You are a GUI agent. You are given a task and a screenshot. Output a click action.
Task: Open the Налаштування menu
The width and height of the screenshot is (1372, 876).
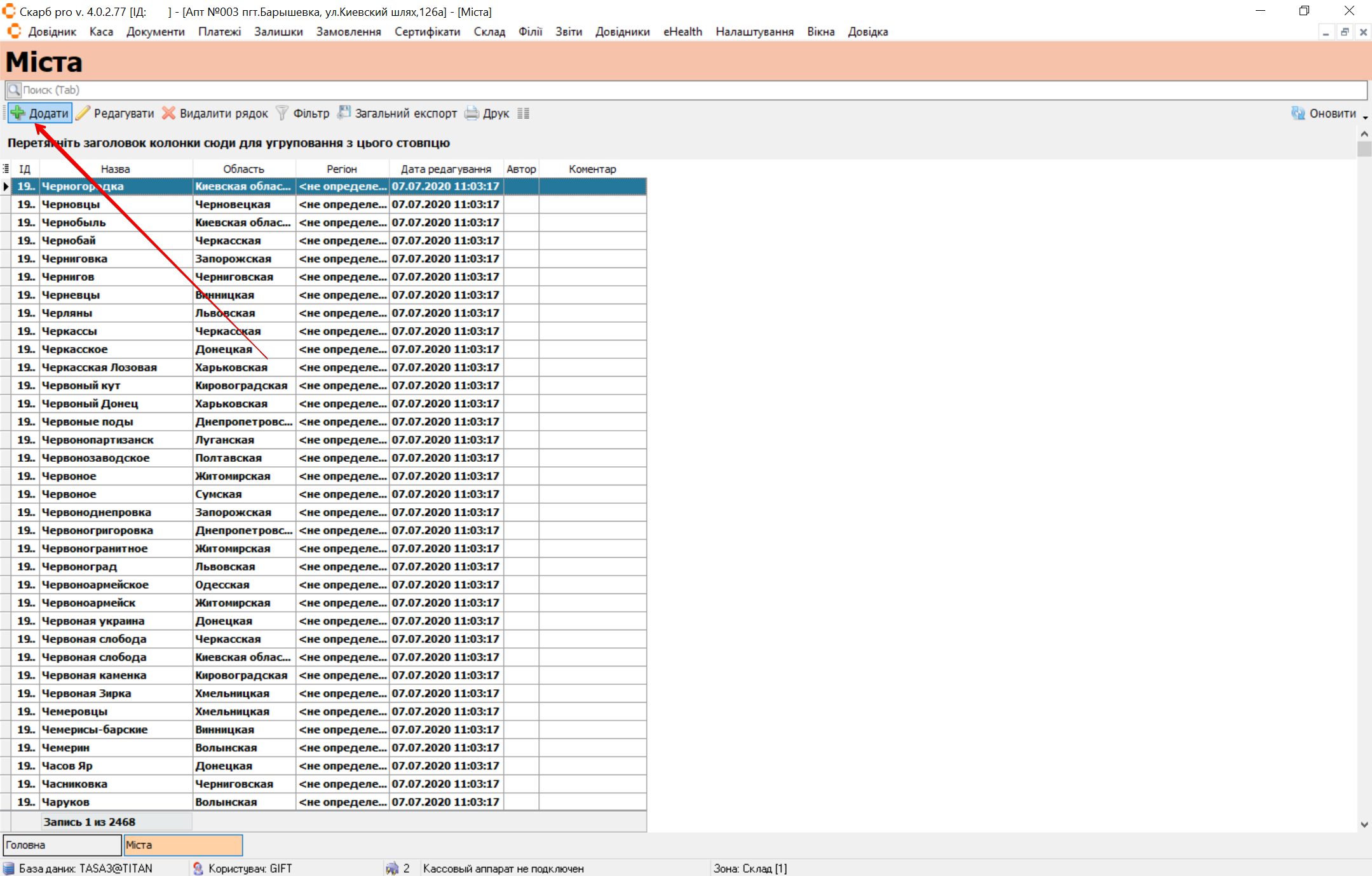click(754, 32)
